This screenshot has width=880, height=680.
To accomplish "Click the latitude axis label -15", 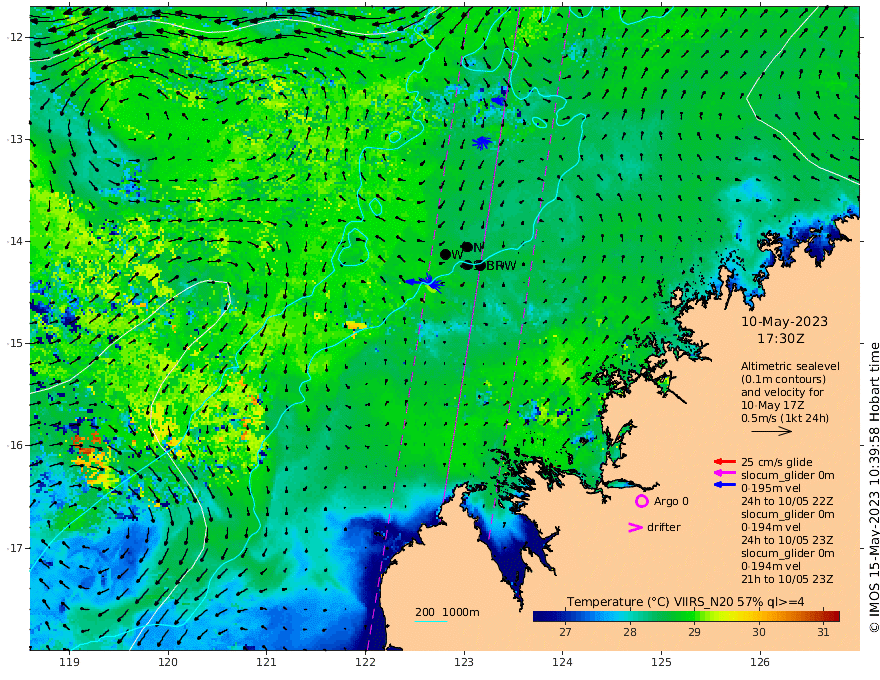I will tap(15, 343).
